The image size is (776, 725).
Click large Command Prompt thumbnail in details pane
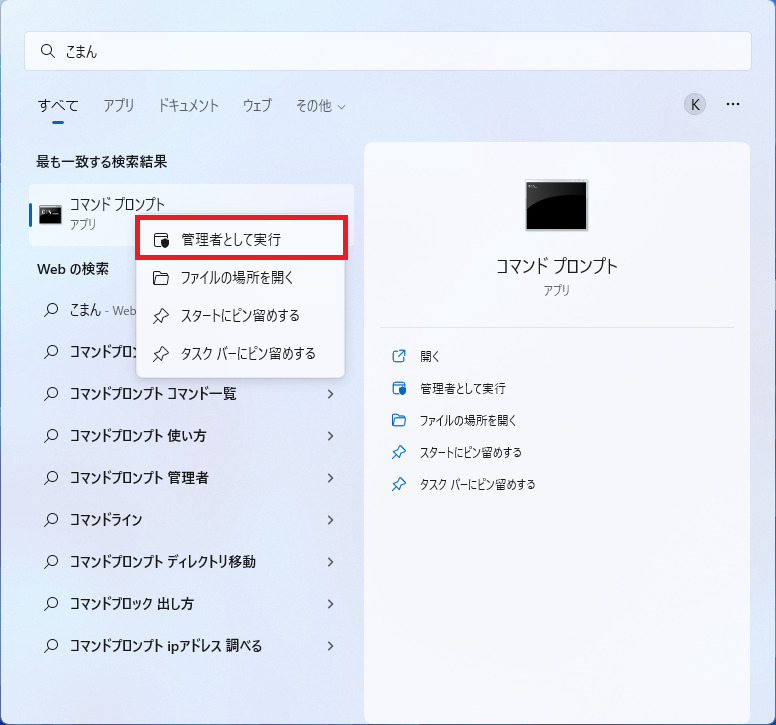point(556,205)
